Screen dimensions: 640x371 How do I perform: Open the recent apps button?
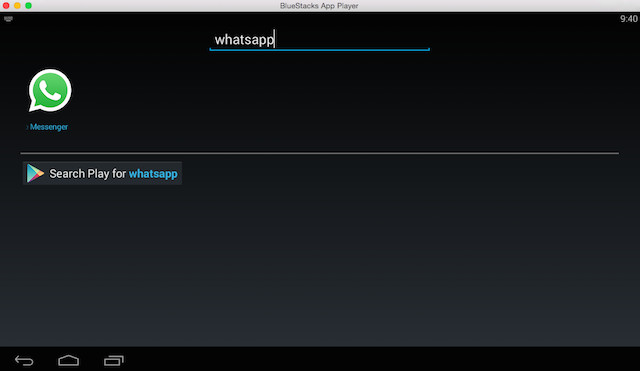point(113,360)
